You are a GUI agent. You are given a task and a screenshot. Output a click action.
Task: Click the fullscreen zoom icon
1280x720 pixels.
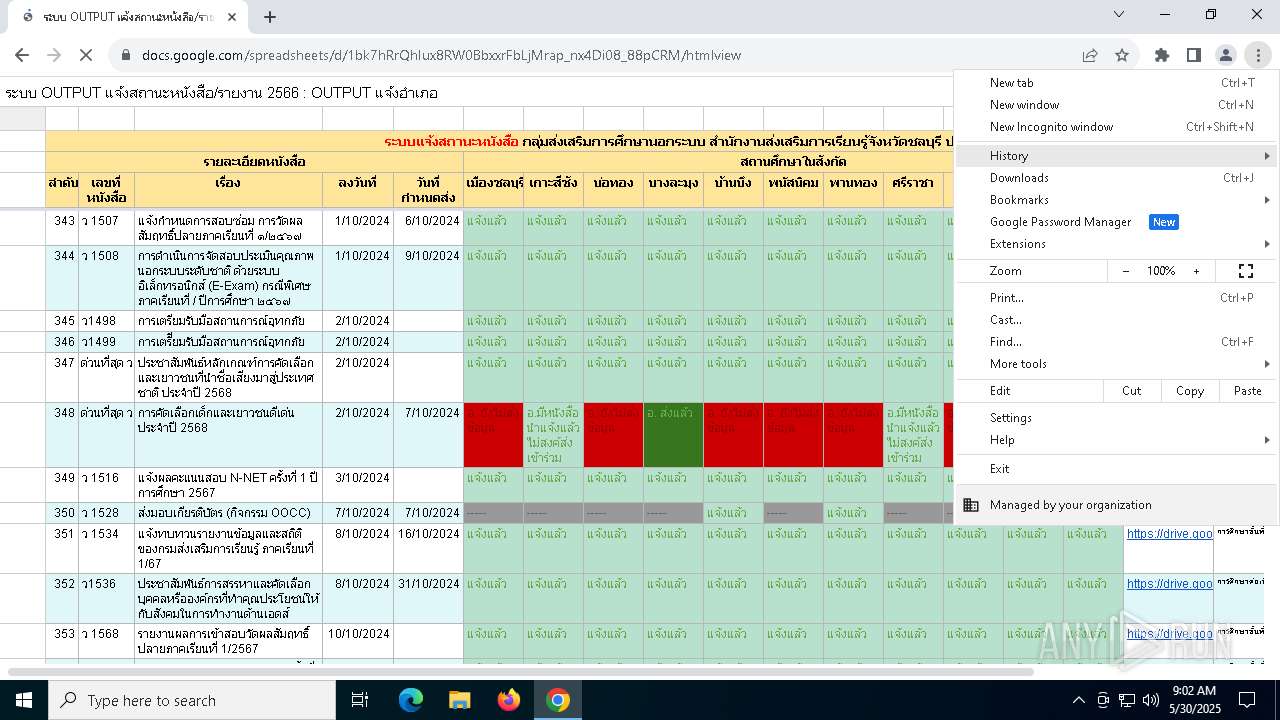click(x=1246, y=271)
